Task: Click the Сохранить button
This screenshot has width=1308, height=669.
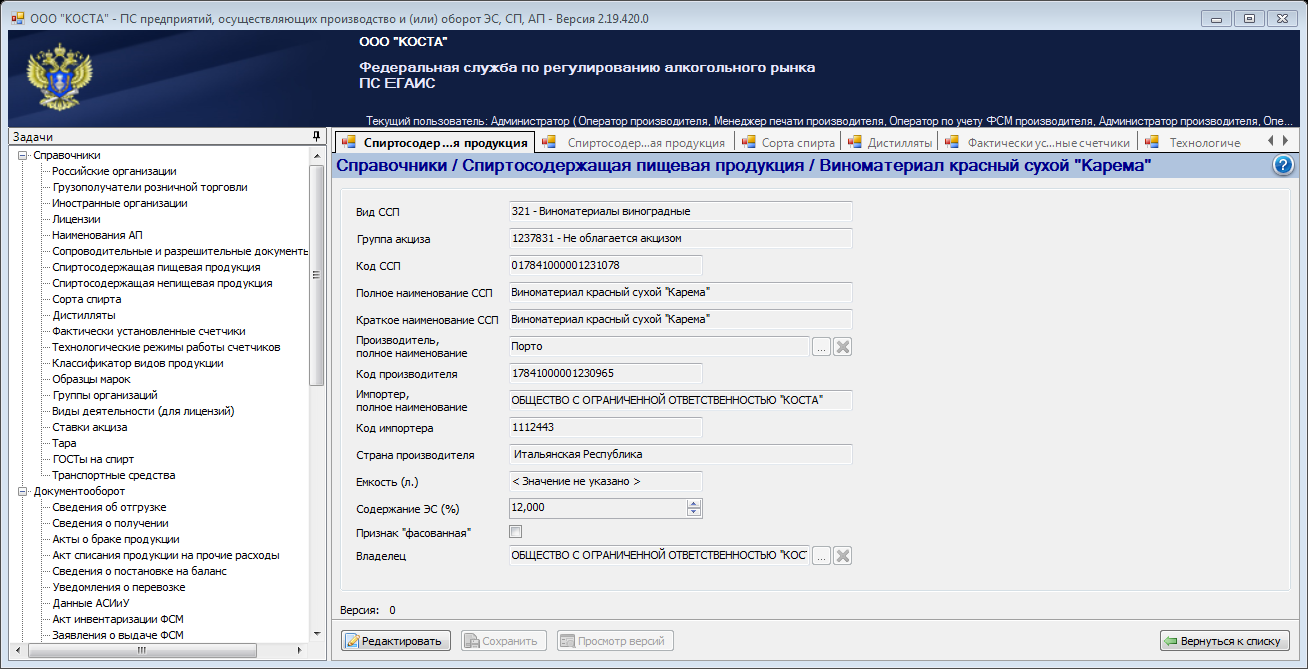Action: [x=504, y=641]
